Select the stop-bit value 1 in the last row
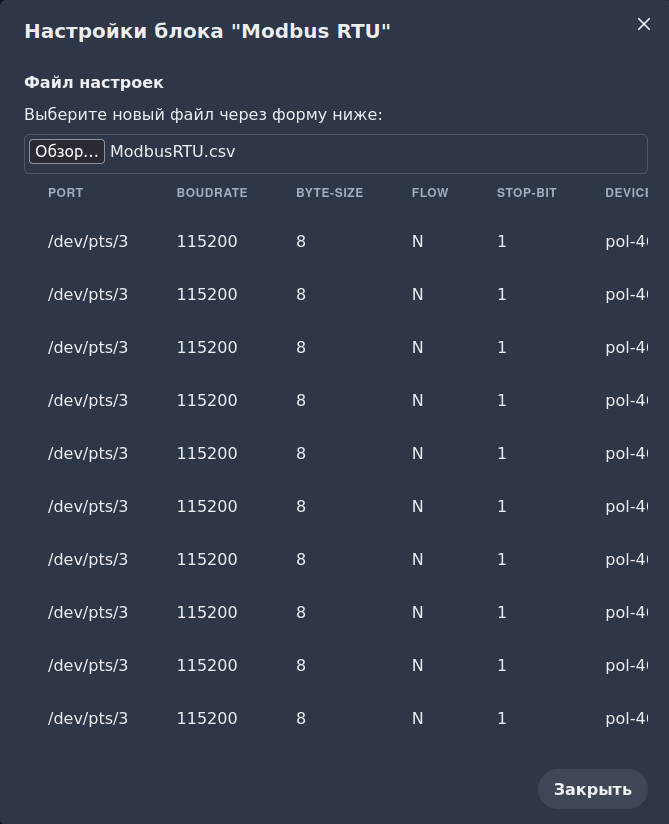The image size is (669, 824). [502, 719]
